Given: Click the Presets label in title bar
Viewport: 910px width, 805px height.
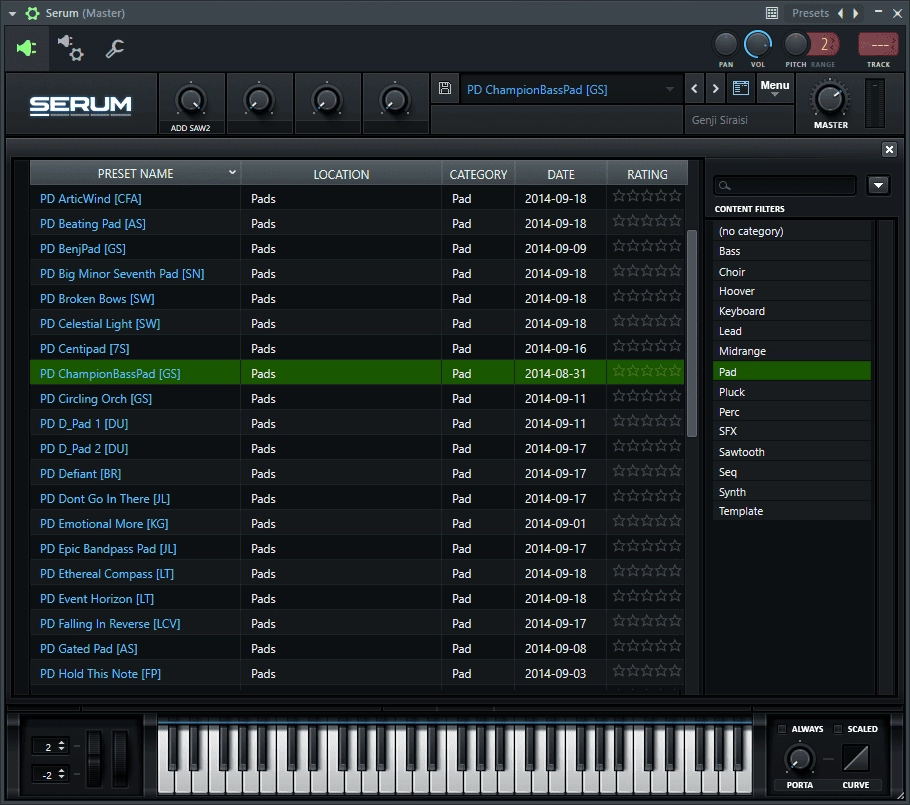Looking at the screenshot, I should (x=810, y=13).
